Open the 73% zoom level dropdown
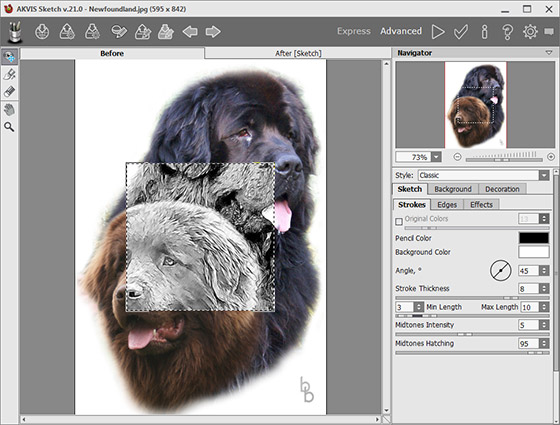 pyautogui.click(x=436, y=157)
